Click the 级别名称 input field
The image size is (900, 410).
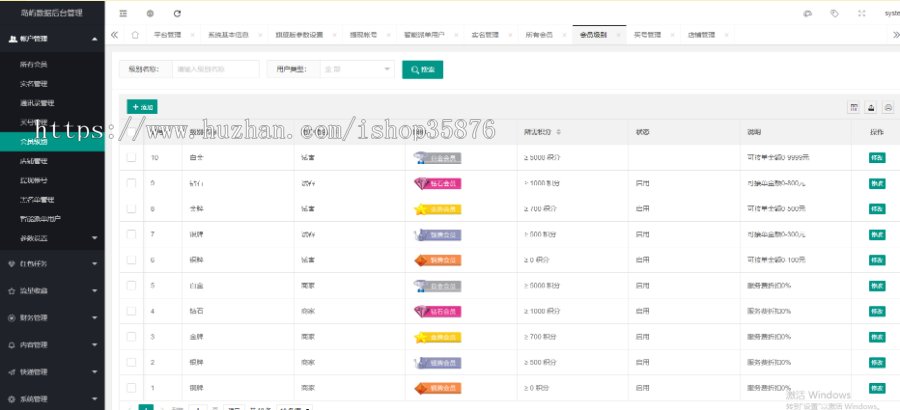212,69
